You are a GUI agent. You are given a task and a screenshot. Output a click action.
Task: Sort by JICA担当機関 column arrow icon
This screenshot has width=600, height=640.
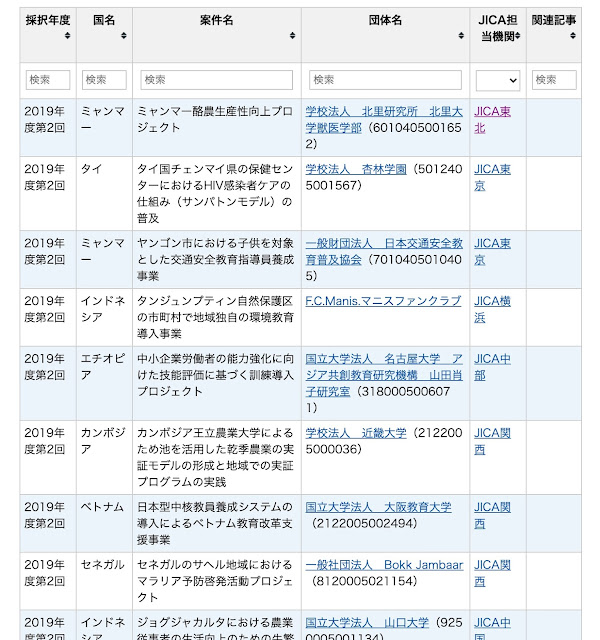tap(518, 36)
